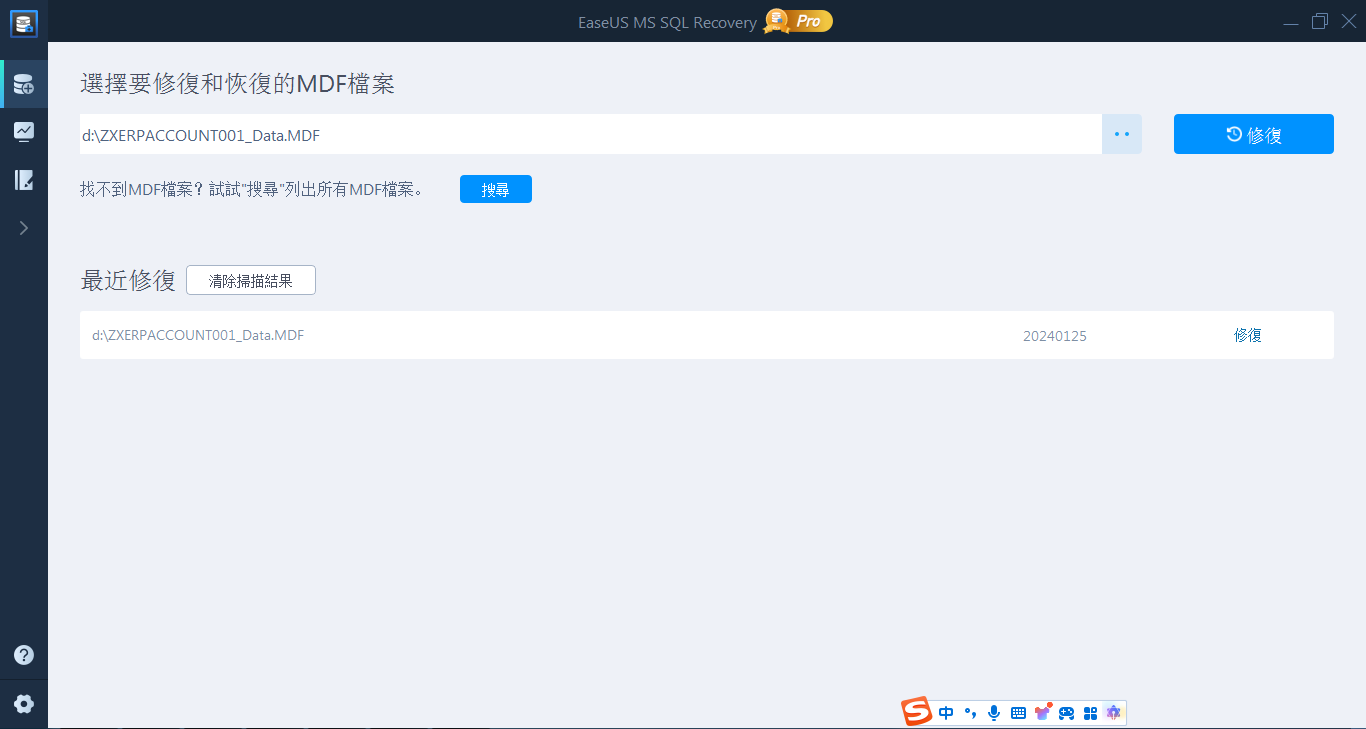1366x729 pixels.
Task: Click the purple star icon in IME bar
Action: coord(1113,713)
